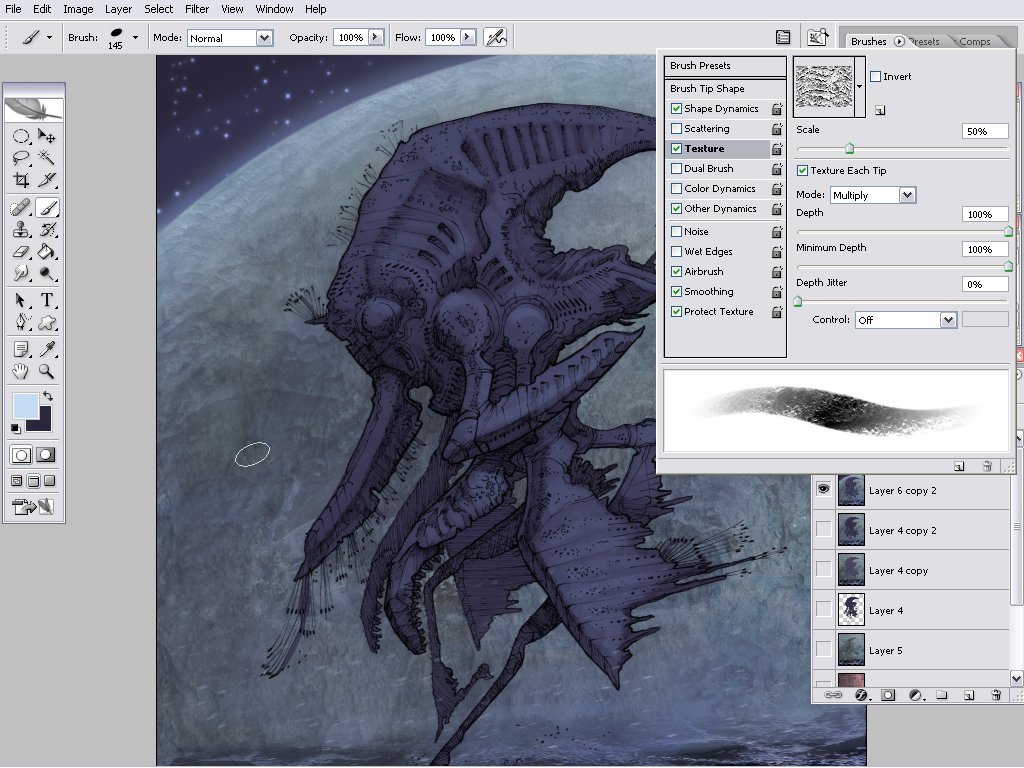Open the brush preset picker arrow
The image size is (1024, 768).
click(x=135, y=37)
